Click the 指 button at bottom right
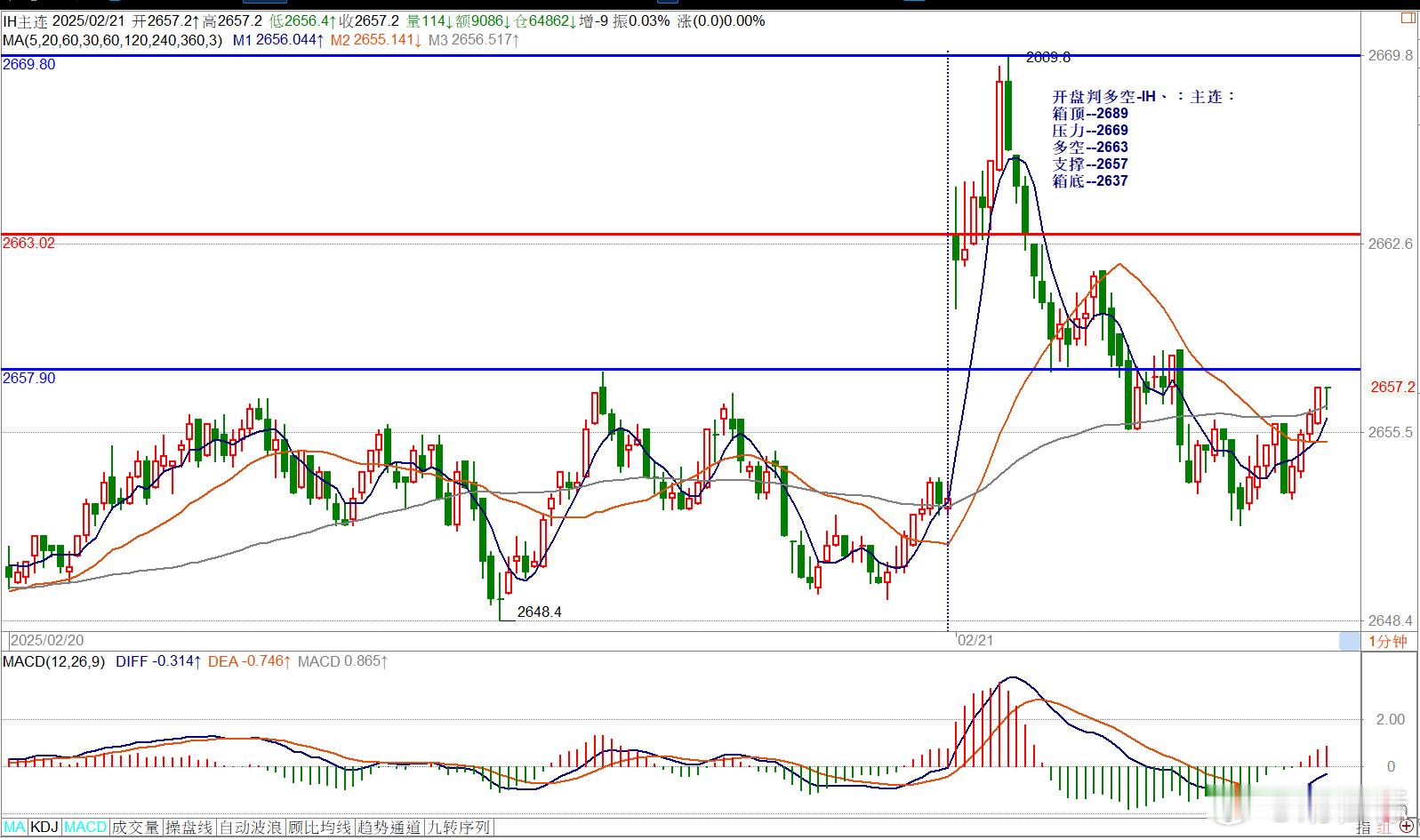This screenshot has height=840, width=1420. (1364, 828)
